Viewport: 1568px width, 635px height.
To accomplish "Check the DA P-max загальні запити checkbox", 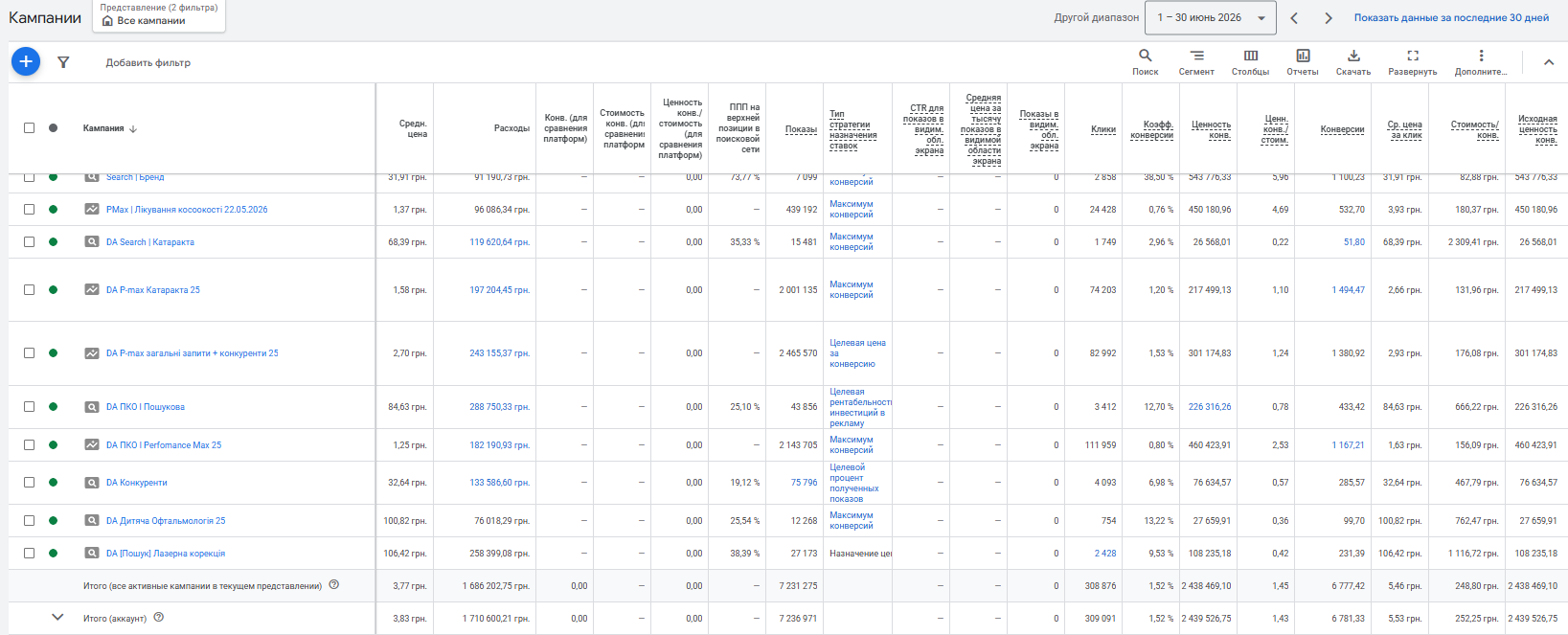I will (29, 352).
